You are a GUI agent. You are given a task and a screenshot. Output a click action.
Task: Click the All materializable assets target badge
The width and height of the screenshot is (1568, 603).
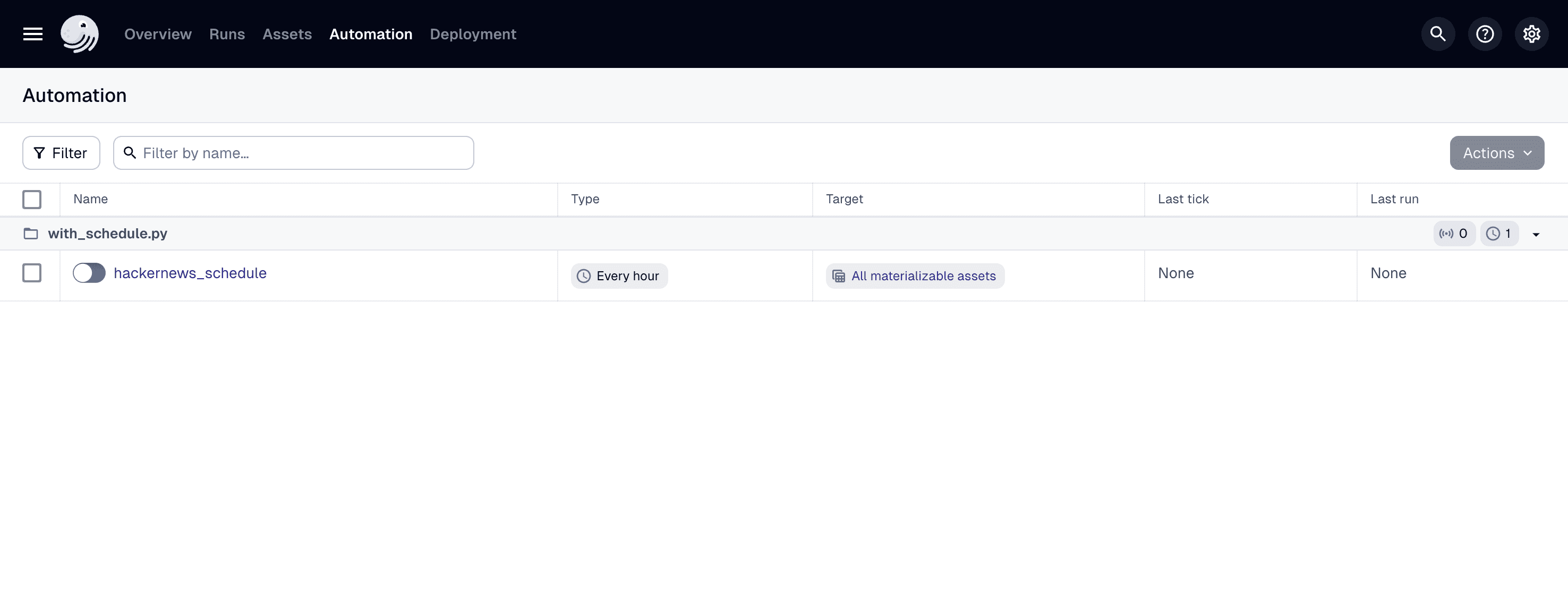point(914,275)
